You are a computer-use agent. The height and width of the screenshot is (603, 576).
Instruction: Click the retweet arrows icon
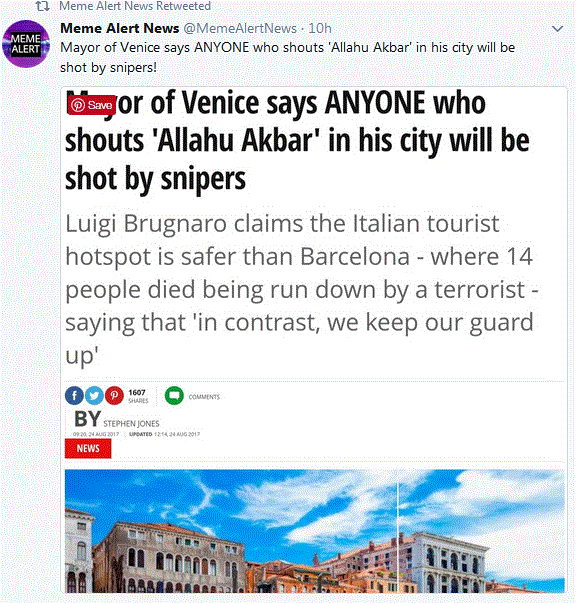pyautogui.click(x=42, y=6)
